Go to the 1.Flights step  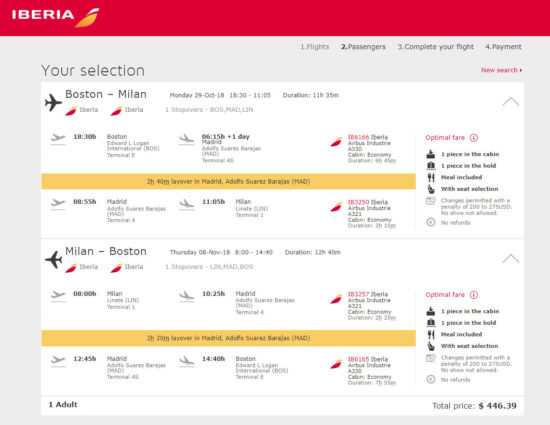(315, 47)
